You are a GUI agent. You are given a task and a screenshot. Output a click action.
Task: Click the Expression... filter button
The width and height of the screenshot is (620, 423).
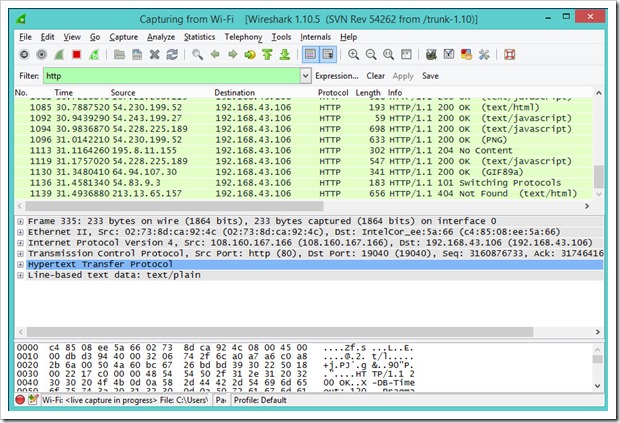coord(336,76)
